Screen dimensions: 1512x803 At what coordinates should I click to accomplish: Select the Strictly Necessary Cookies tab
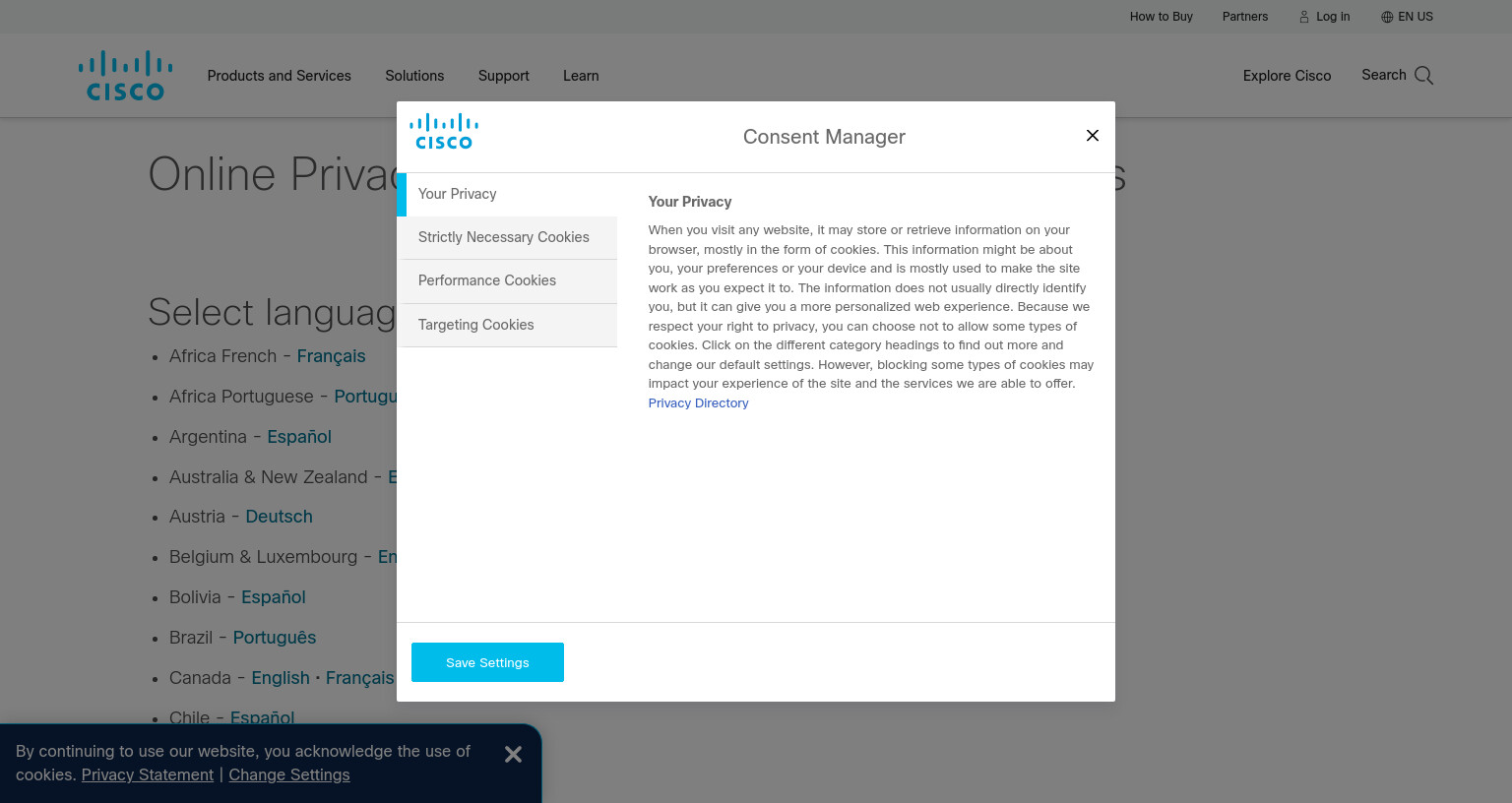click(x=507, y=237)
